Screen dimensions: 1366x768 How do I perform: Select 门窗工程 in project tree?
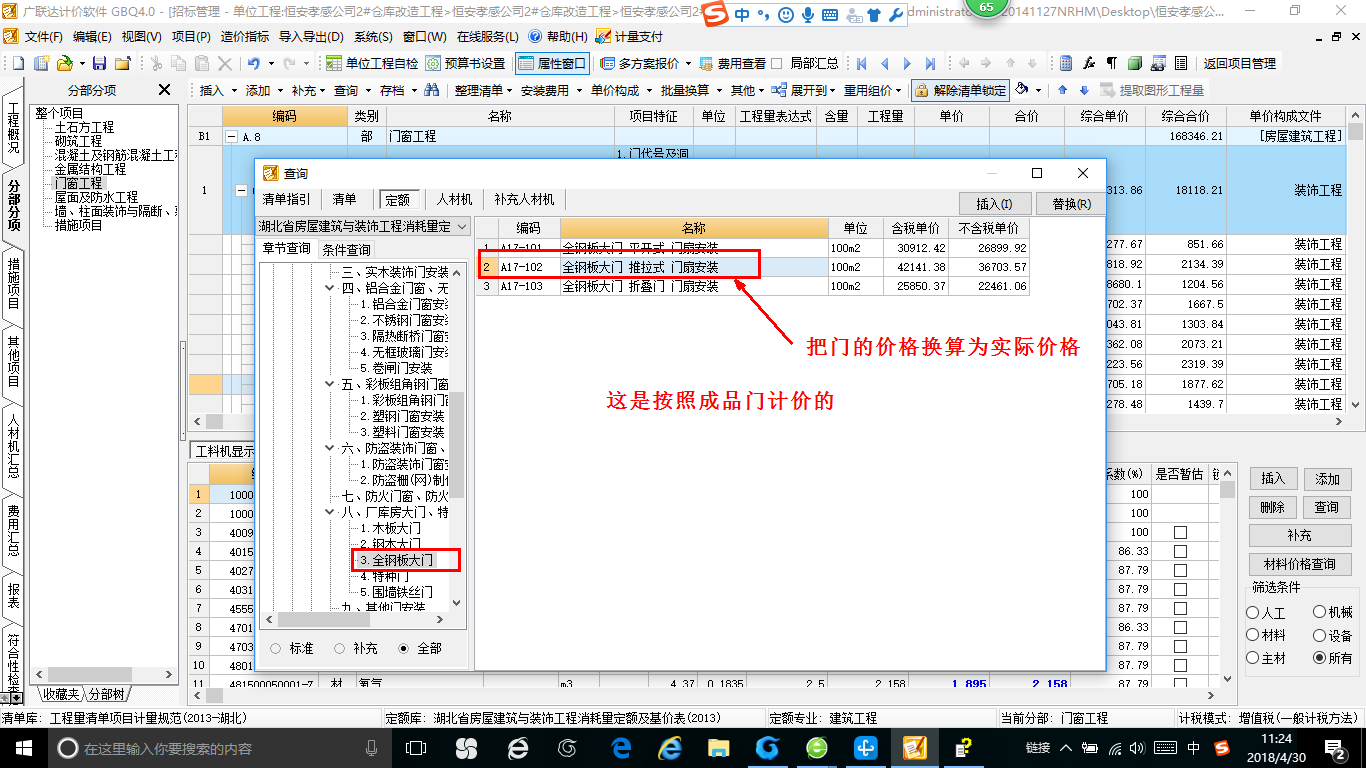click(78, 183)
